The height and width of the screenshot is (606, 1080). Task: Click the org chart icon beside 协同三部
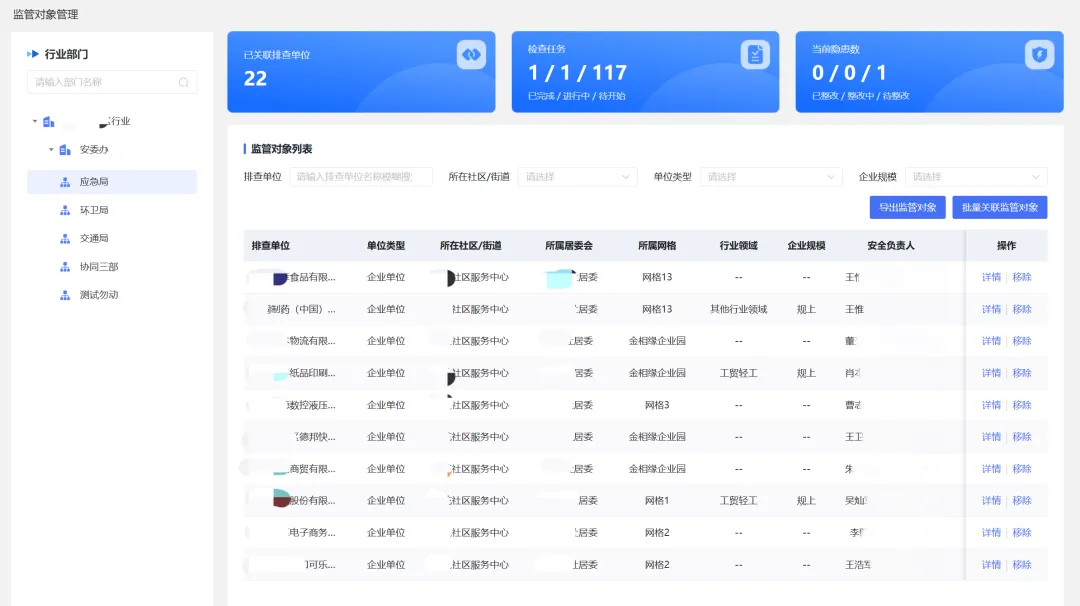pyautogui.click(x=65, y=267)
